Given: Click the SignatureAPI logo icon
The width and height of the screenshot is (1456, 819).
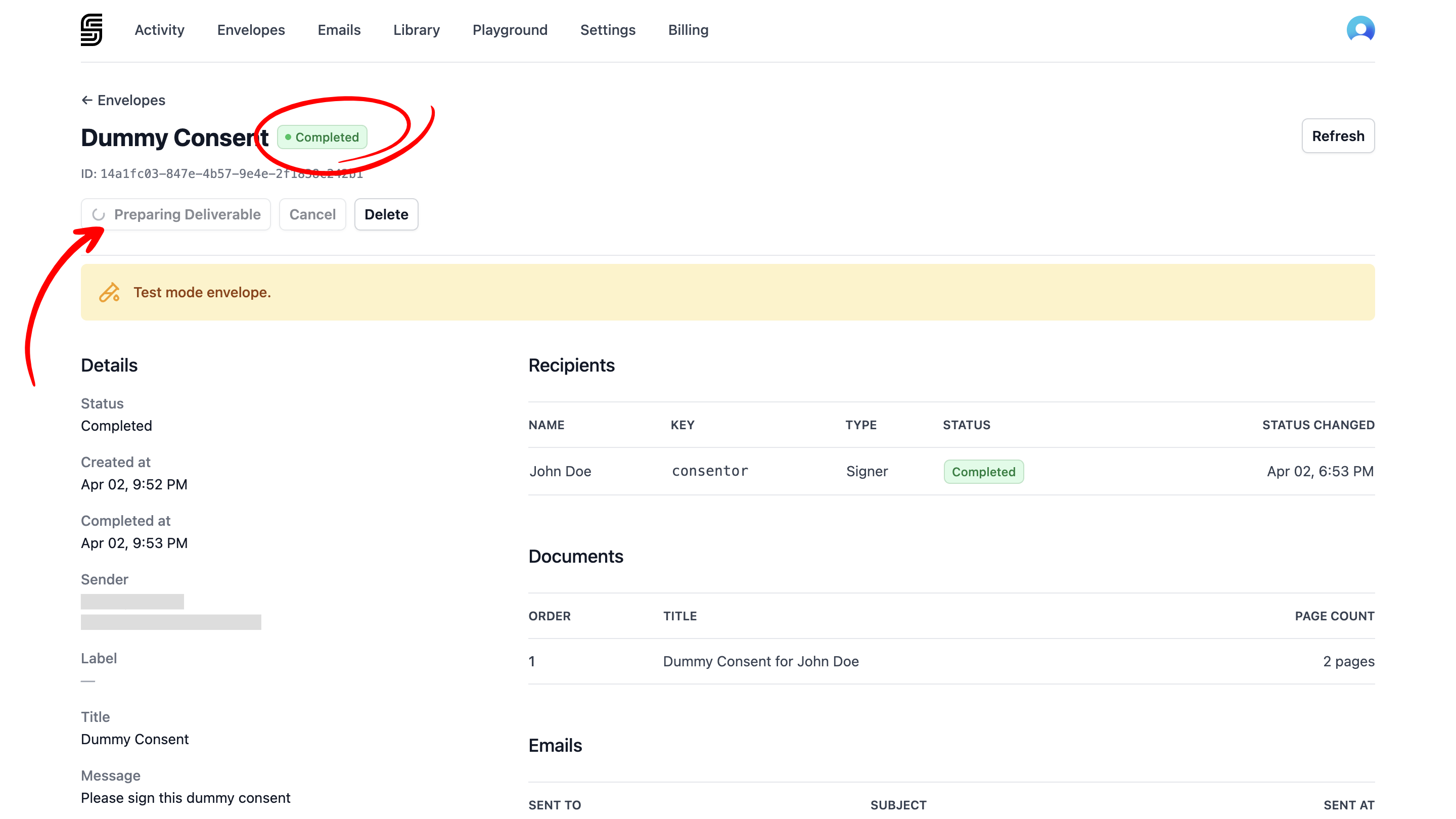Looking at the screenshot, I should click(x=91, y=30).
